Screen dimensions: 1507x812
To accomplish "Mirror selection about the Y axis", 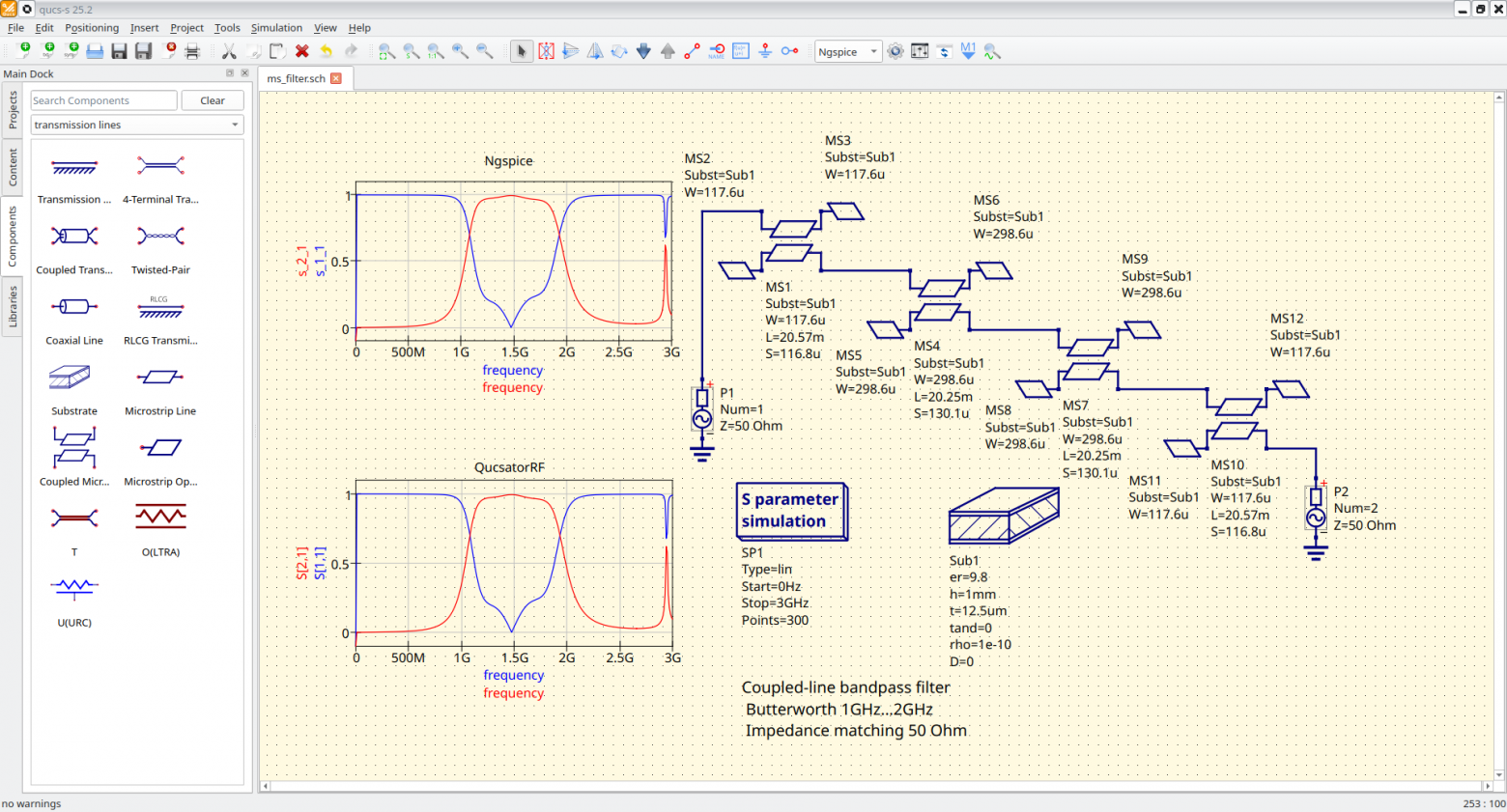I will (595, 51).
